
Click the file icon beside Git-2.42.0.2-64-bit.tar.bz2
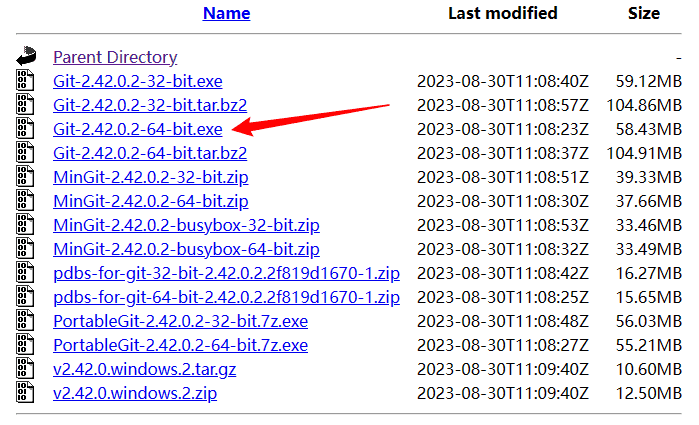25,153
